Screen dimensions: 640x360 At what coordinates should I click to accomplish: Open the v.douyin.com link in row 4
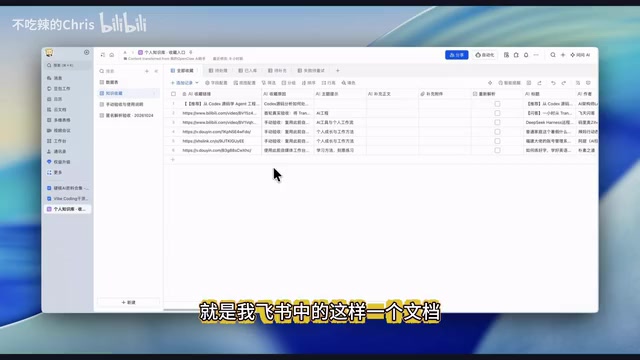pyautogui.click(x=217, y=132)
